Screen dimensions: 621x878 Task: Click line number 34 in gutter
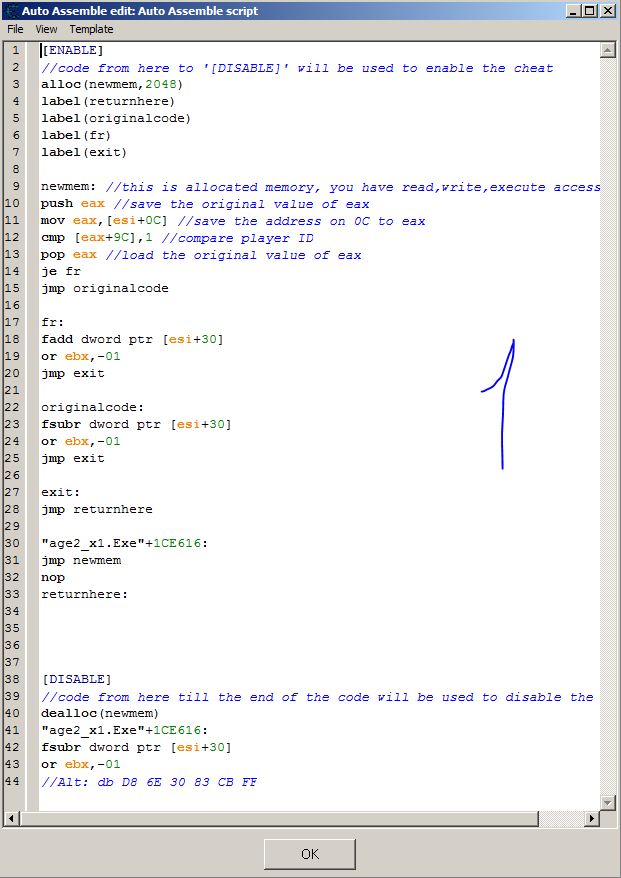(x=12, y=611)
